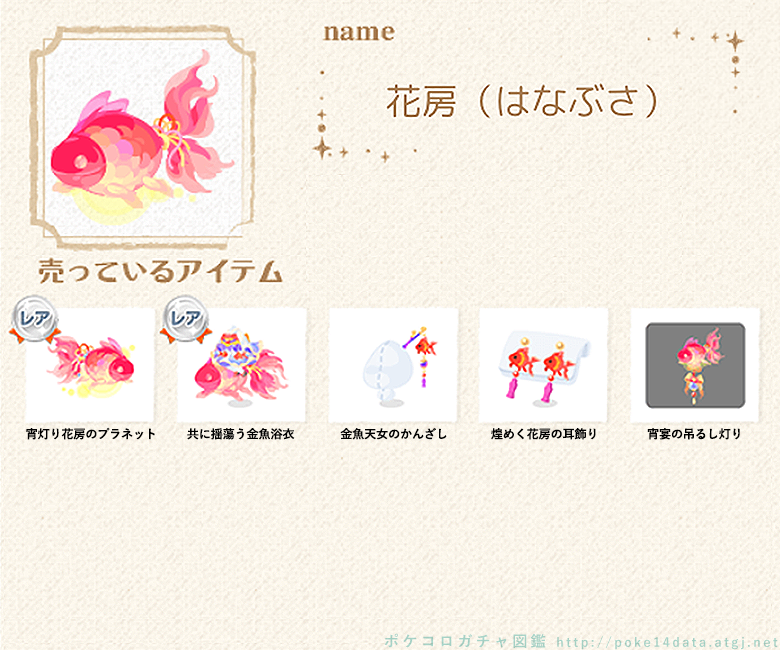Select the 宵宴の吊るし灯り lantern item image
Image resolution: width=780 pixels, height=650 pixels.
695,365
